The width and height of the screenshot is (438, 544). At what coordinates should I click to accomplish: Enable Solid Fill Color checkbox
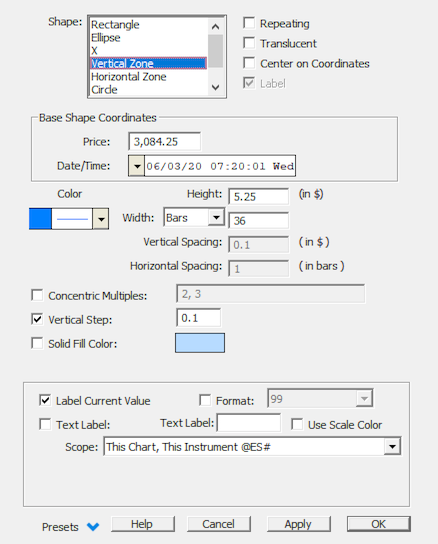point(37,343)
